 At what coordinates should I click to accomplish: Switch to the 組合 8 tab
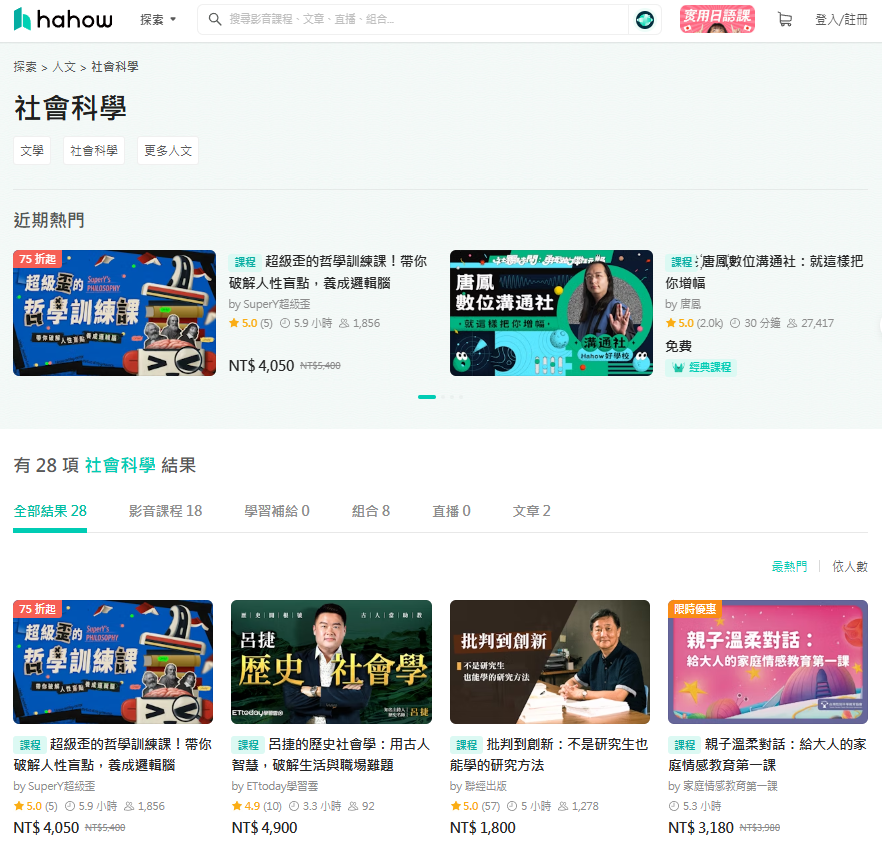point(371,511)
